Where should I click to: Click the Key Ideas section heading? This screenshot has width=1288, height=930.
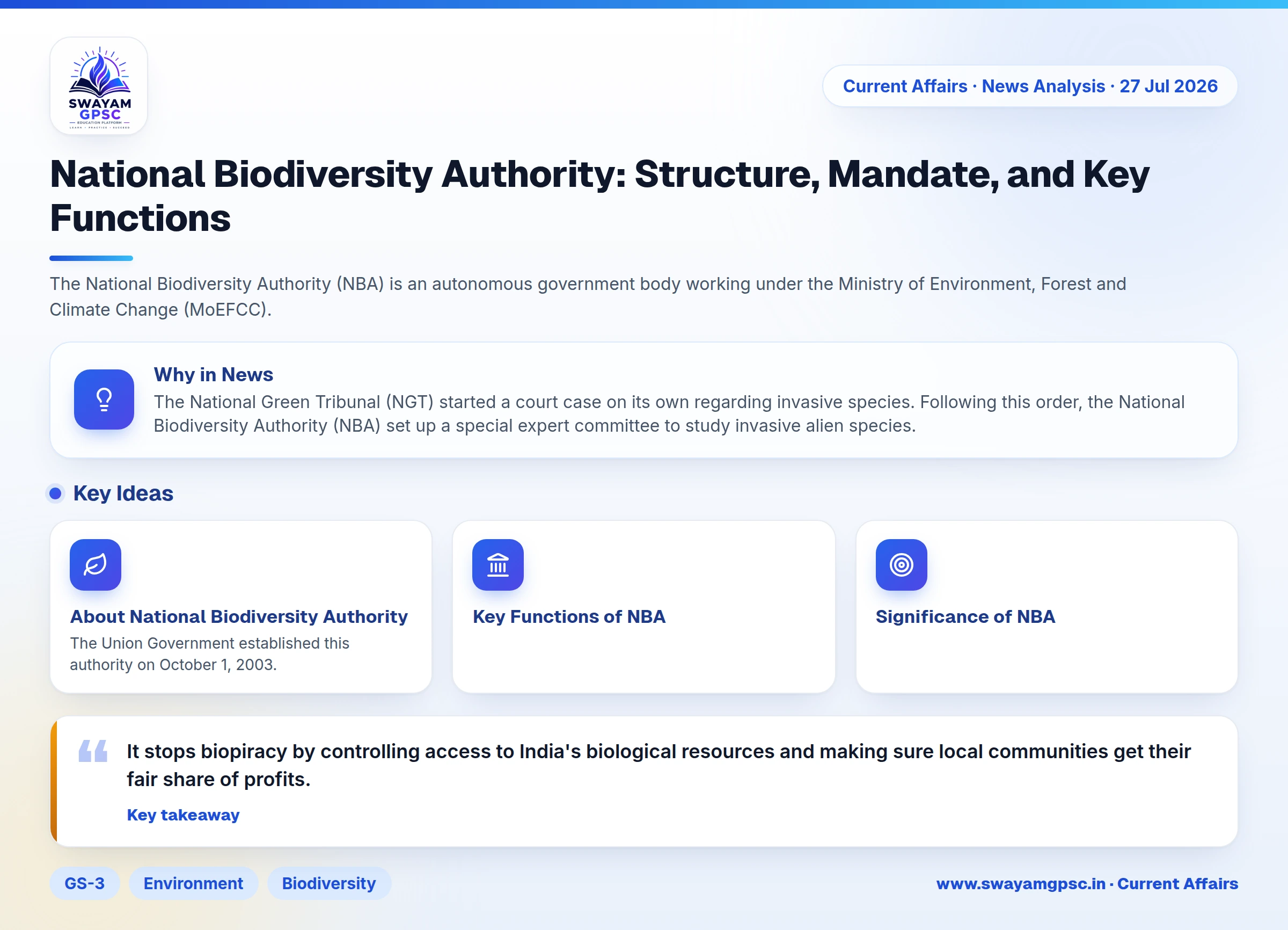[x=123, y=493]
